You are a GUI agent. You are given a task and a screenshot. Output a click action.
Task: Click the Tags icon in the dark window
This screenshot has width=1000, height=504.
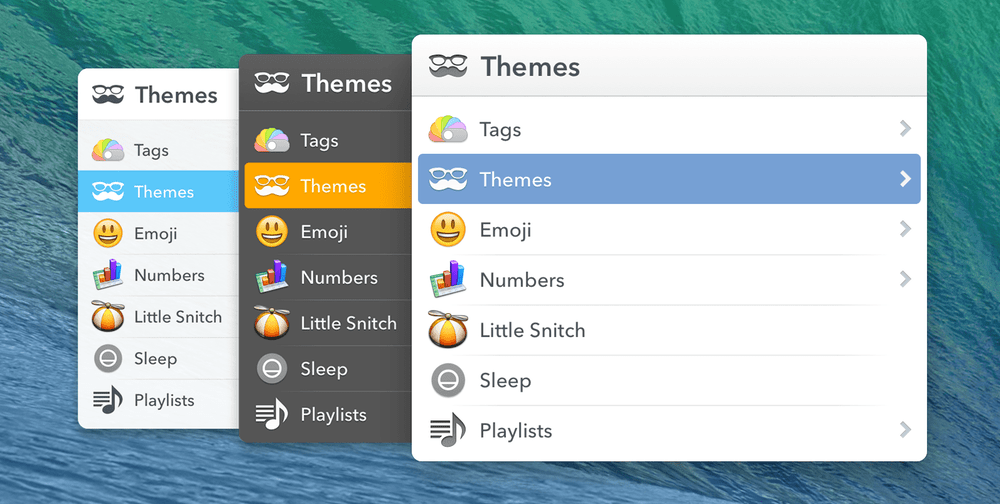[272, 140]
